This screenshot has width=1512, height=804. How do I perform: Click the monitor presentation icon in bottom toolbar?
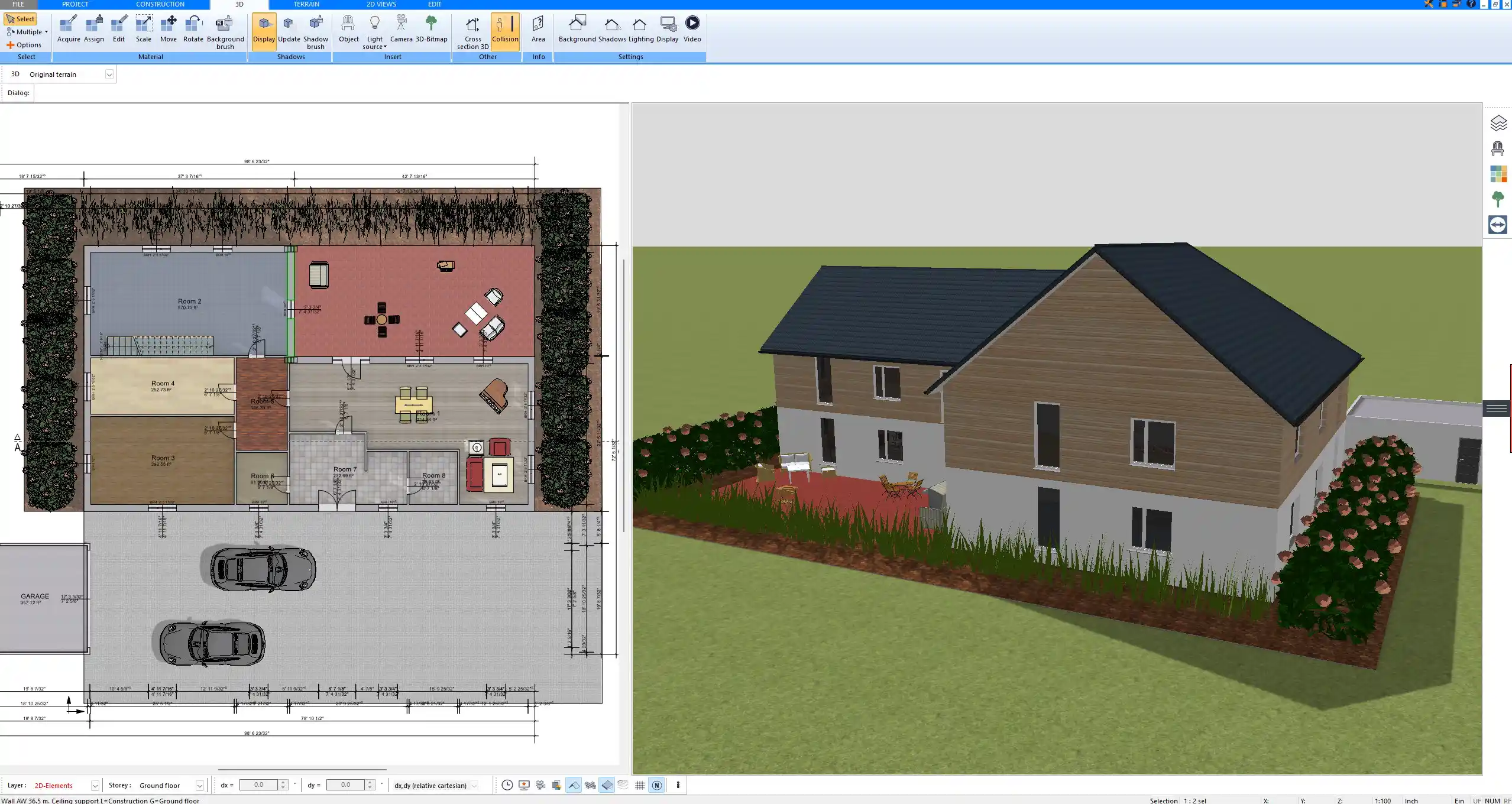point(523,785)
